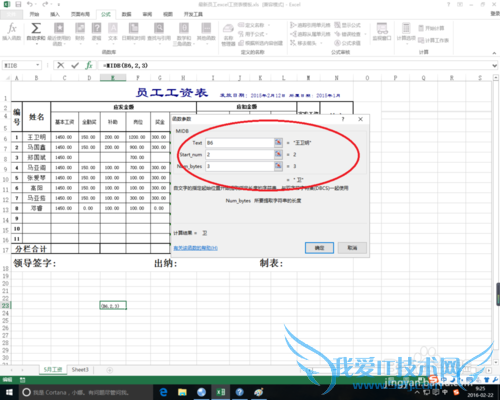
Task: Click Create from Selection (根据所选内容创建)
Action: click(x=261, y=43)
